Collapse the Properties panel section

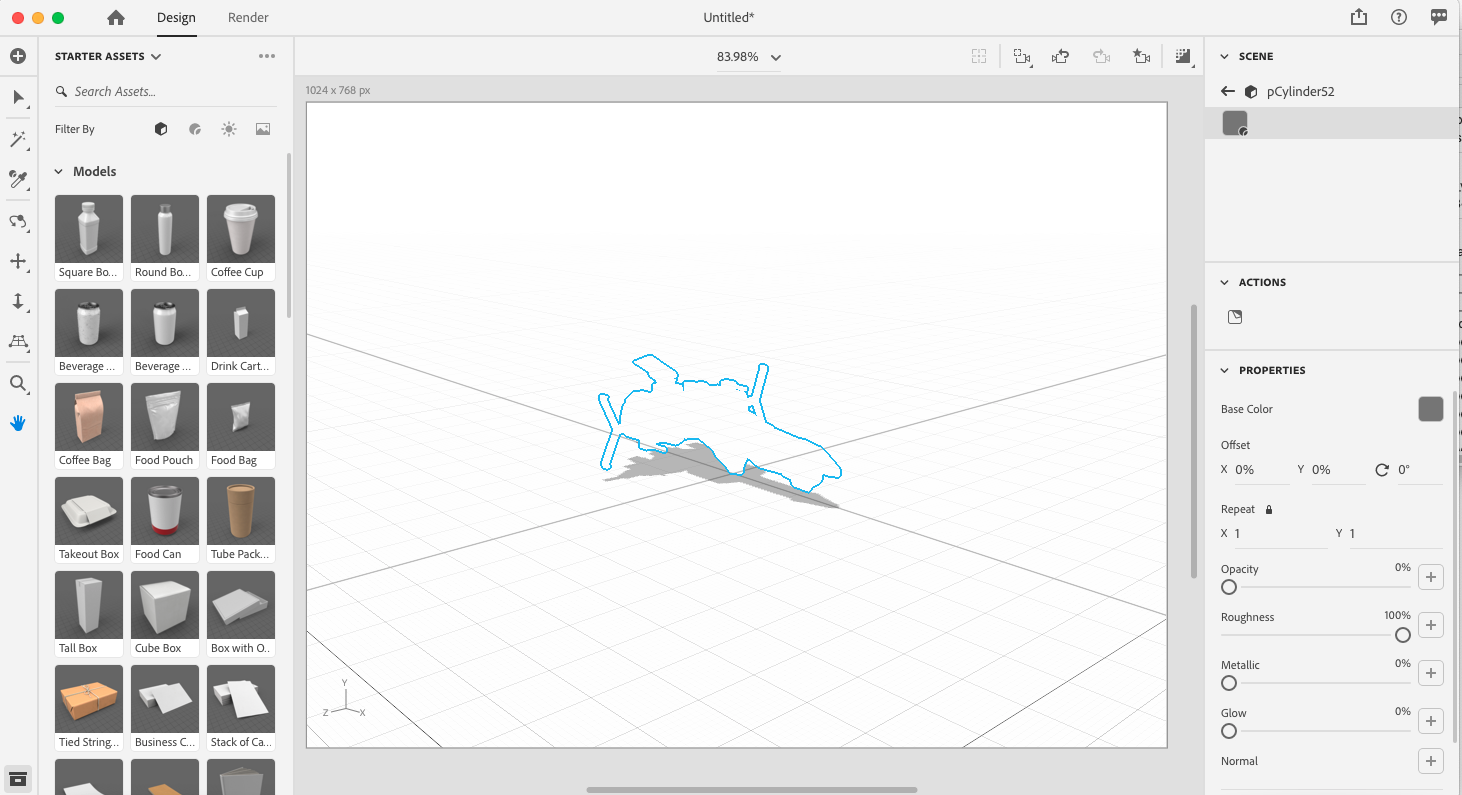coord(1224,370)
